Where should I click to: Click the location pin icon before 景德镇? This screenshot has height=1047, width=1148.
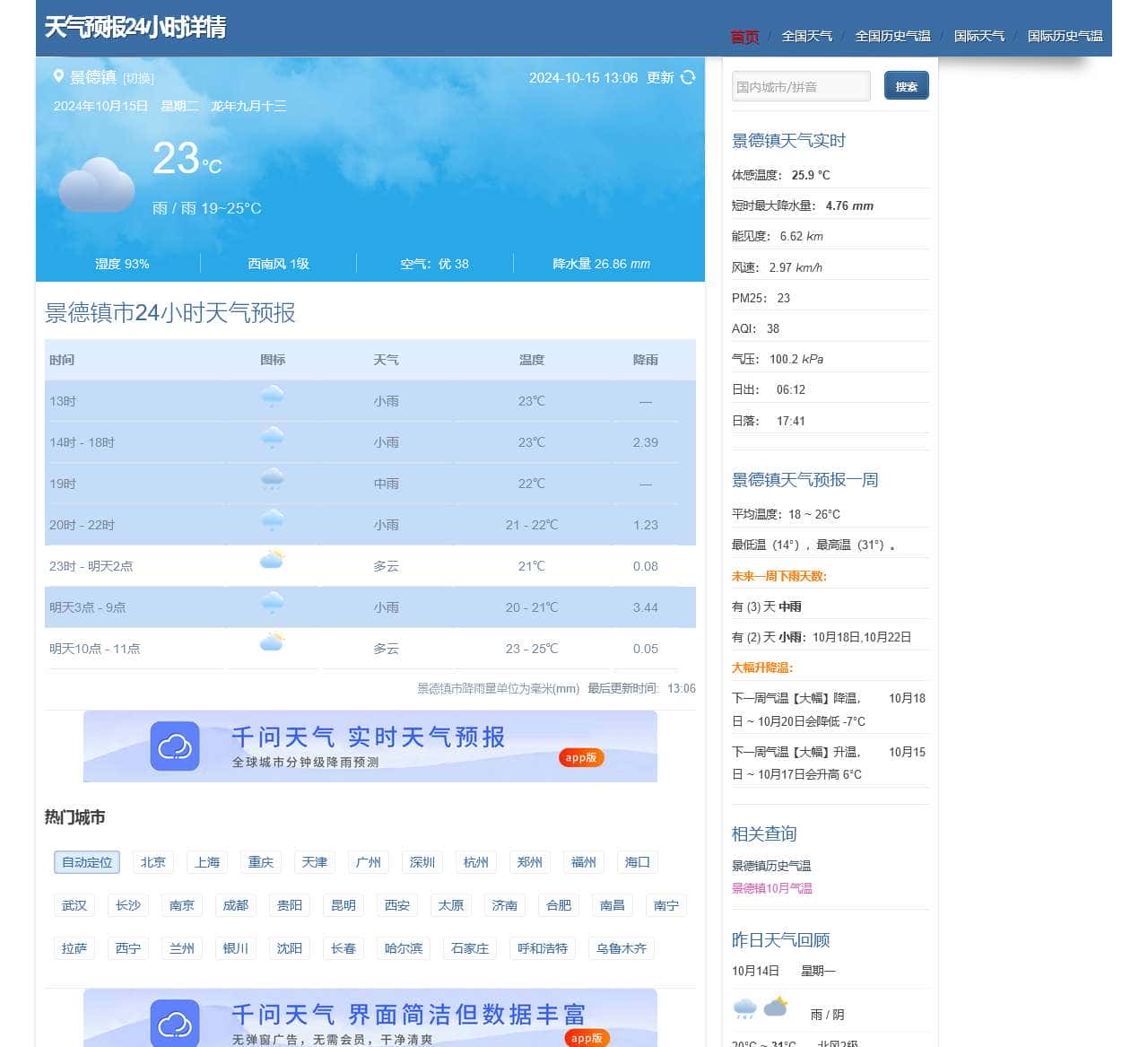pos(58,77)
